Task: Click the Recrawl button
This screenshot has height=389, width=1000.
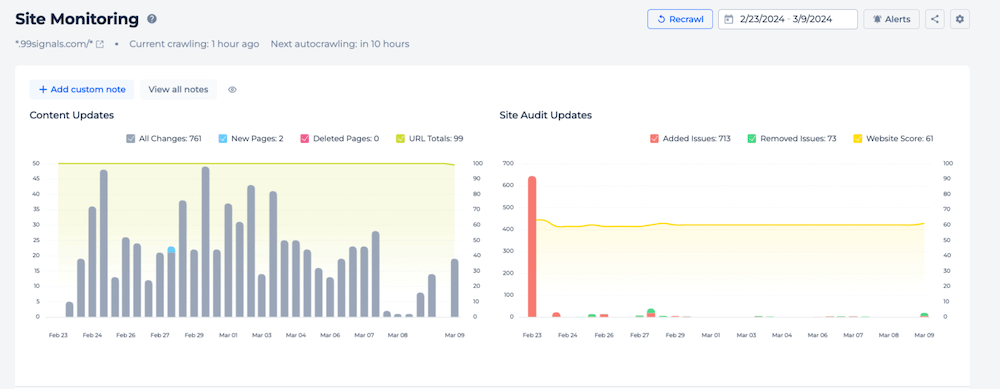Action: [x=680, y=19]
